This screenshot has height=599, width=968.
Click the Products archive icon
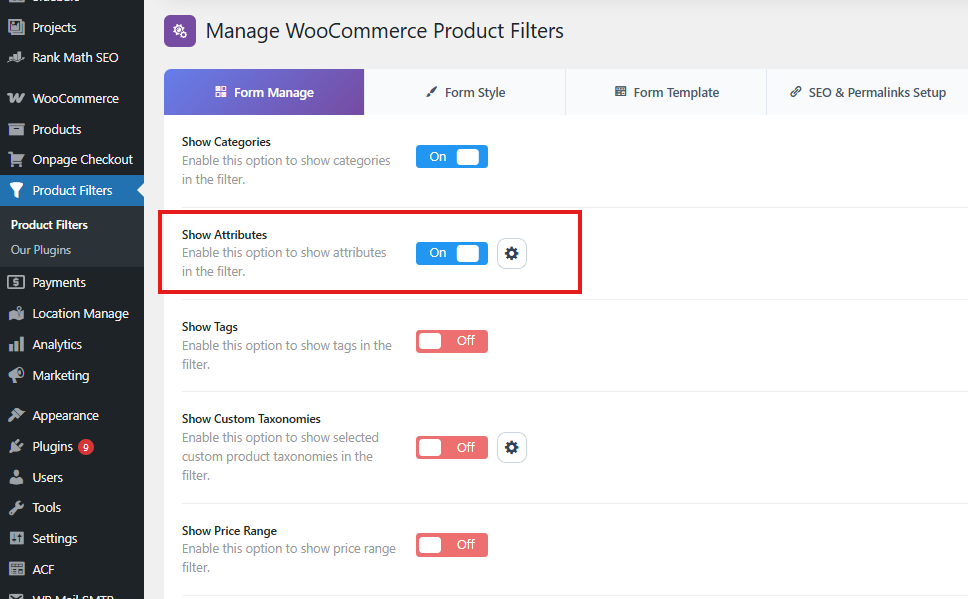tap(17, 129)
